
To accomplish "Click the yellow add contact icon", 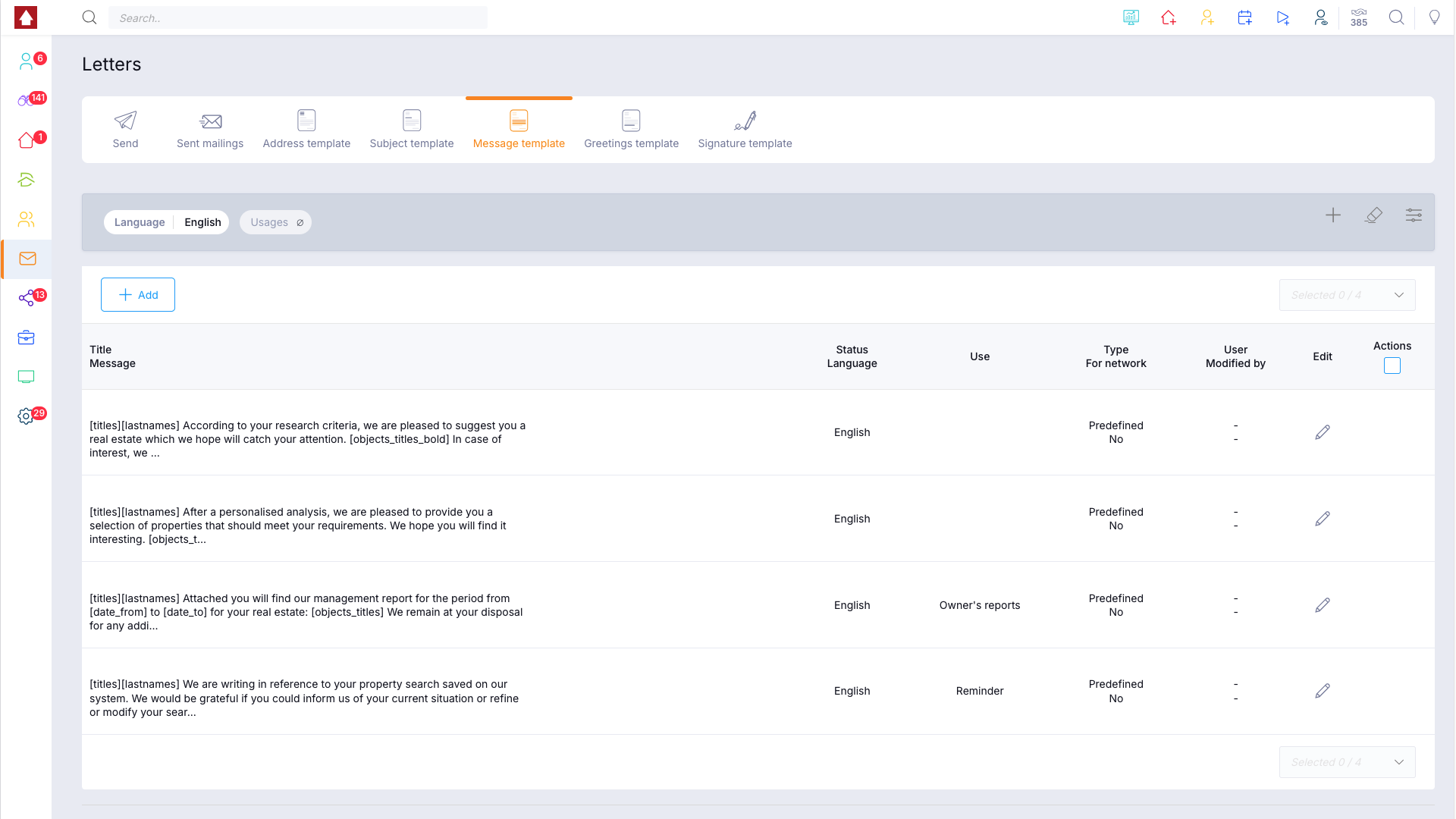I will [1207, 17].
